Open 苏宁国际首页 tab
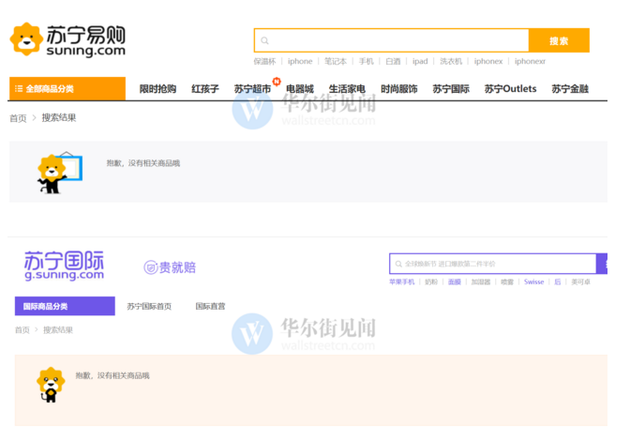Image resolution: width=630 pixels, height=441 pixels. click(x=149, y=306)
